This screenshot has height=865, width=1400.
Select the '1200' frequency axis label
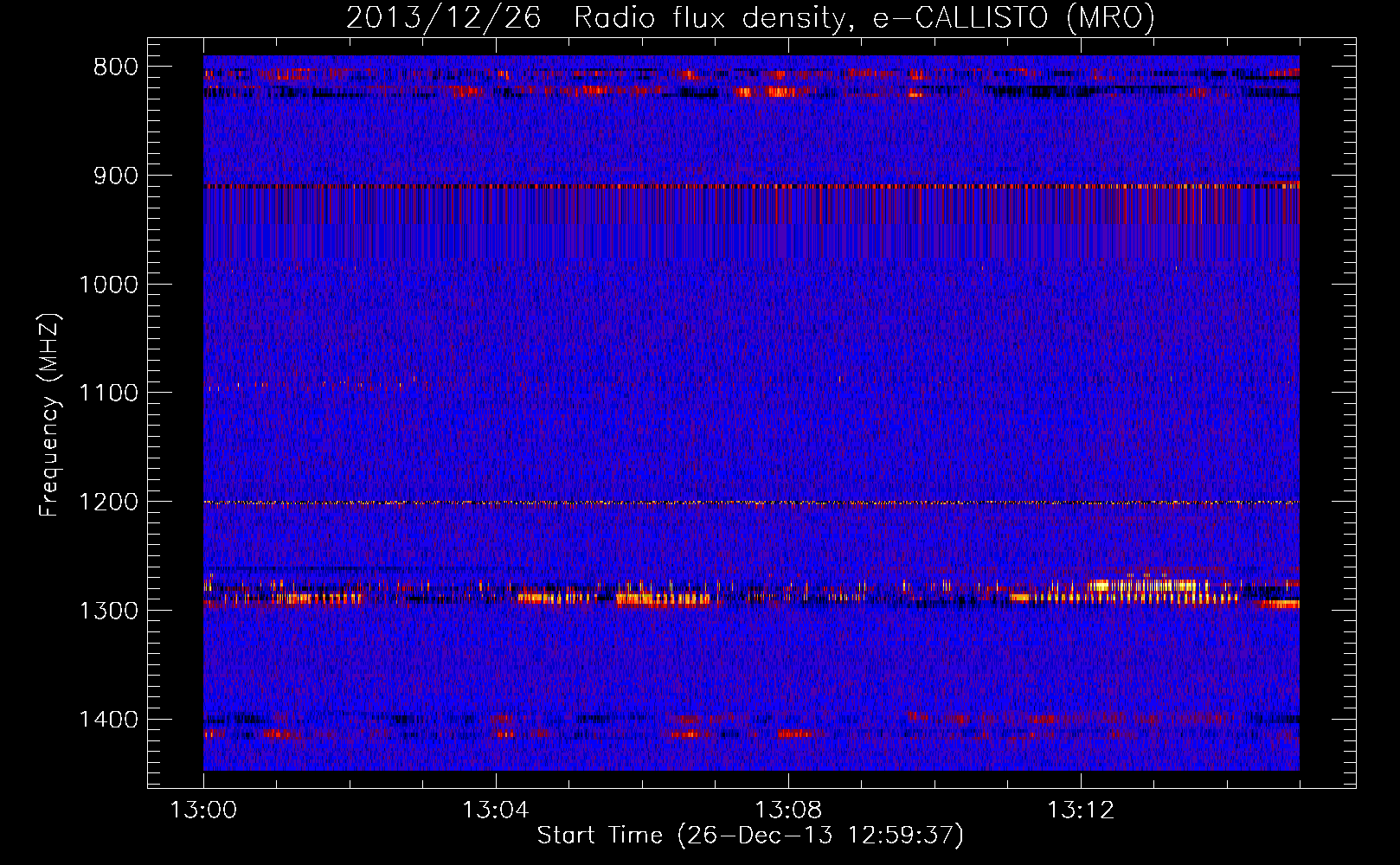pos(108,502)
